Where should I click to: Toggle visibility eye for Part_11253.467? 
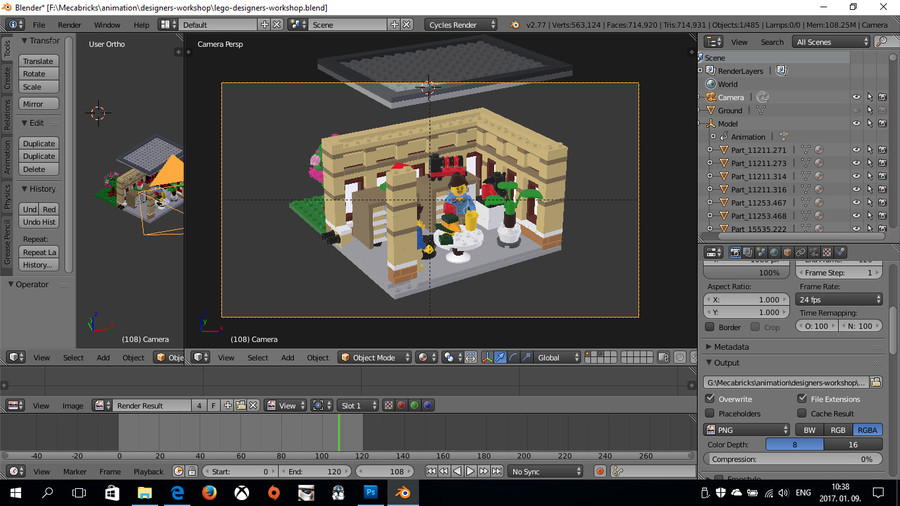[x=856, y=203]
